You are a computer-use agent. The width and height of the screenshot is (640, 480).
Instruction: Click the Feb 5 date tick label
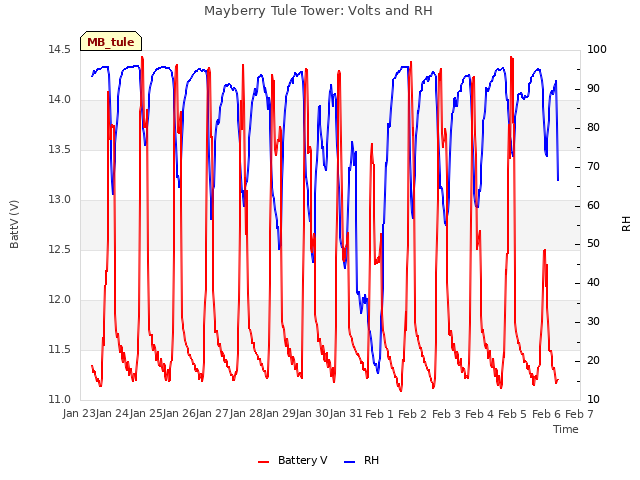[513, 414]
